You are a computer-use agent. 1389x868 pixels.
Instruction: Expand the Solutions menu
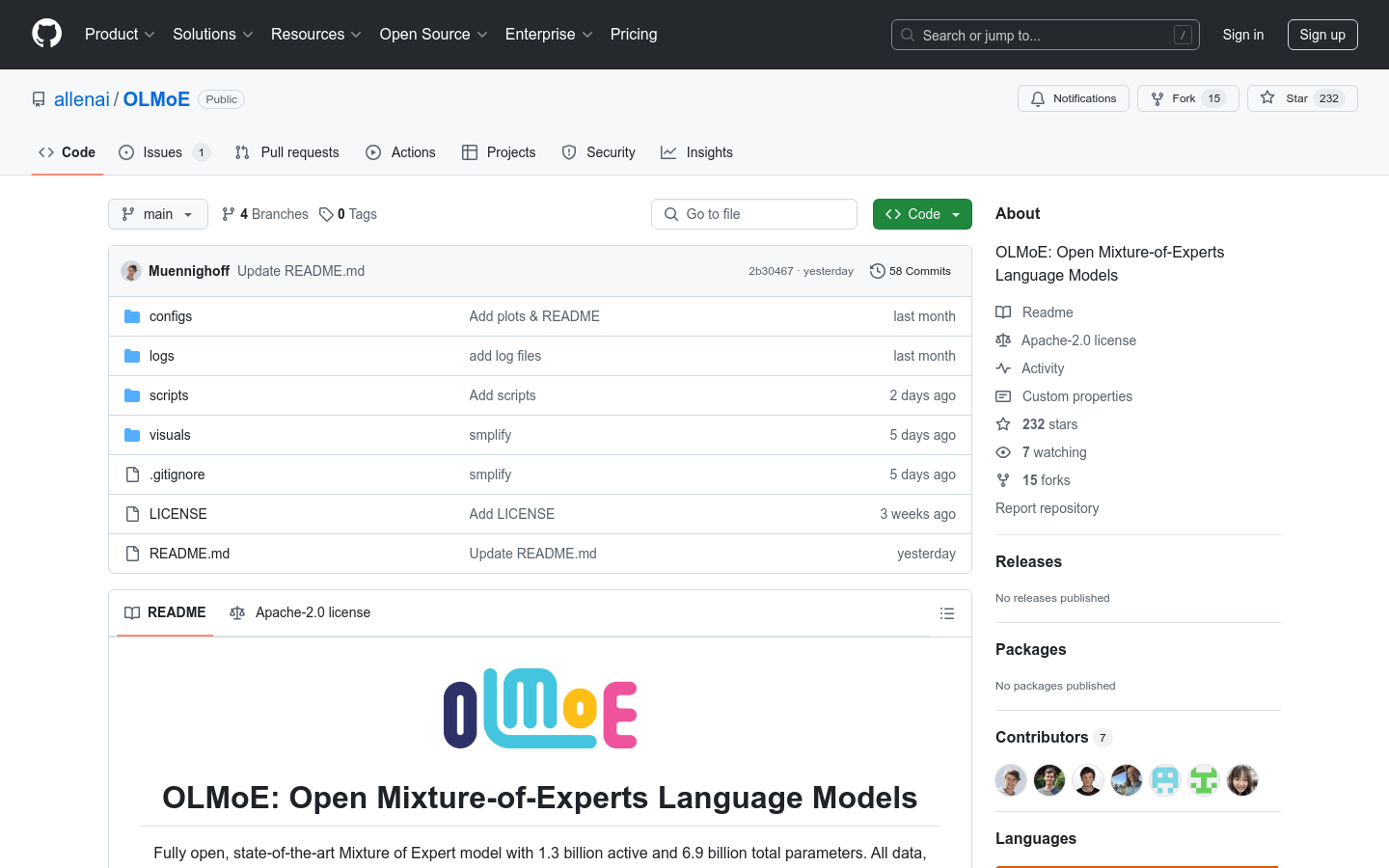(213, 34)
